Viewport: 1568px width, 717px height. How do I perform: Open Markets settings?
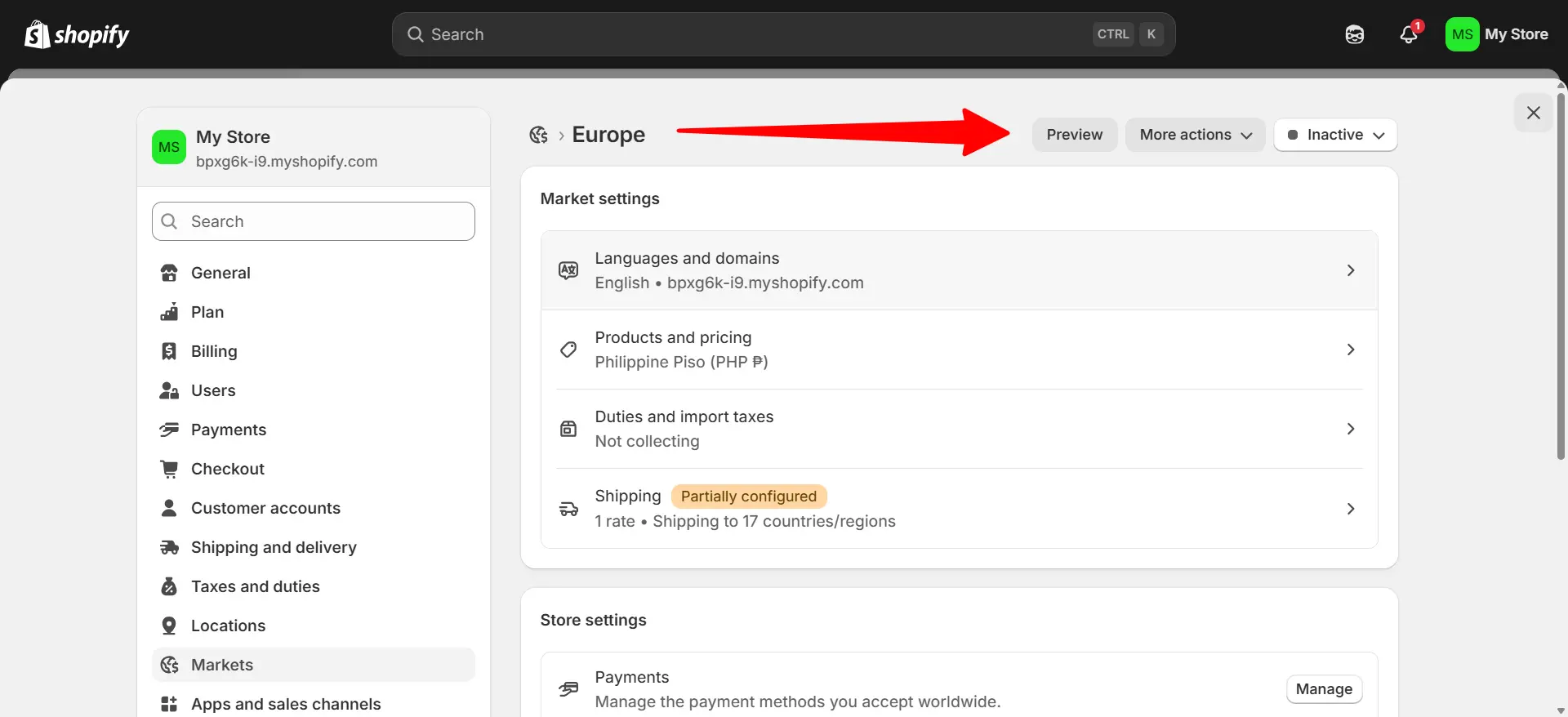click(314, 665)
